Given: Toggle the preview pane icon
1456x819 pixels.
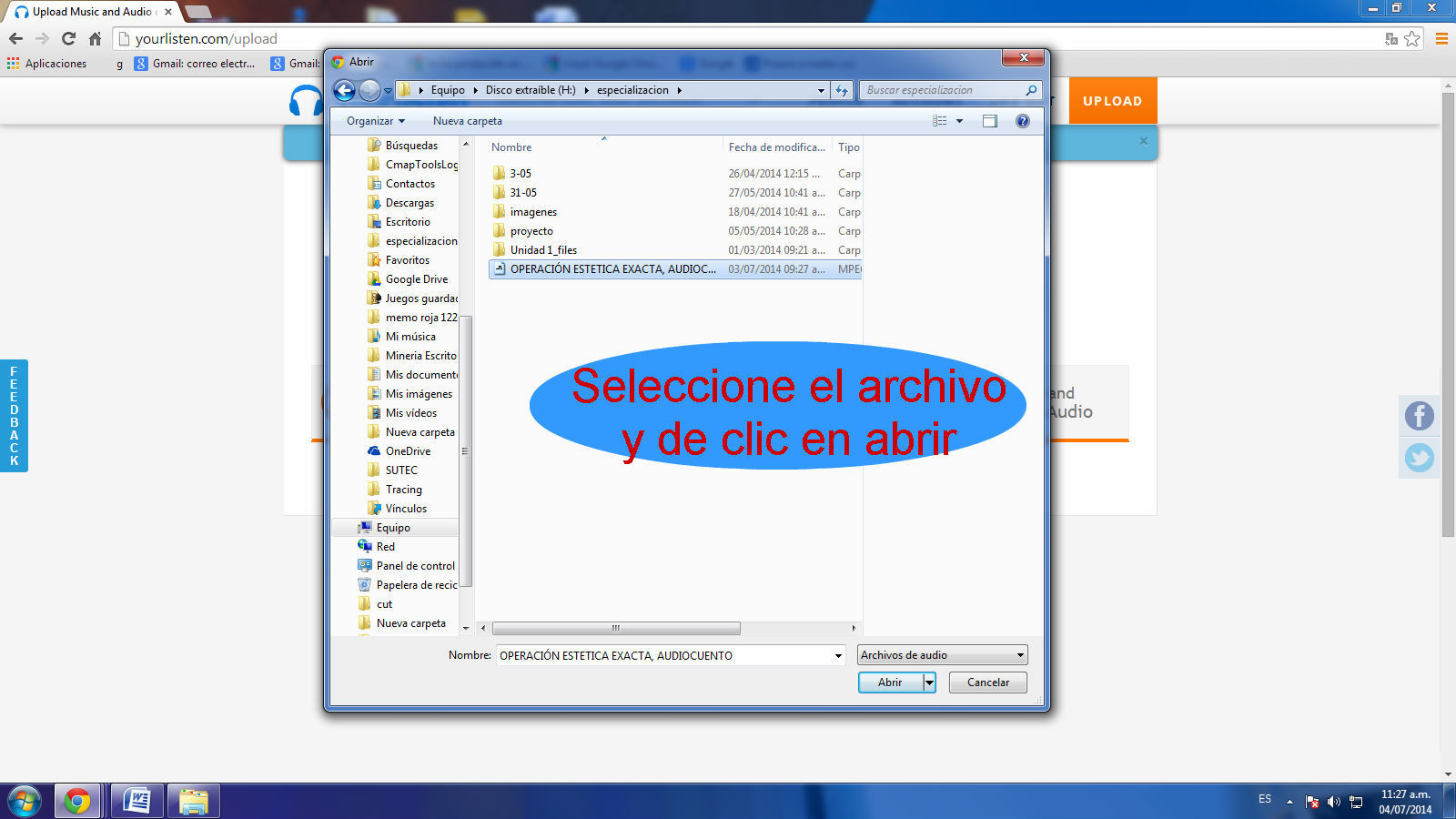Looking at the screenshot, I should tap(990, 121).
